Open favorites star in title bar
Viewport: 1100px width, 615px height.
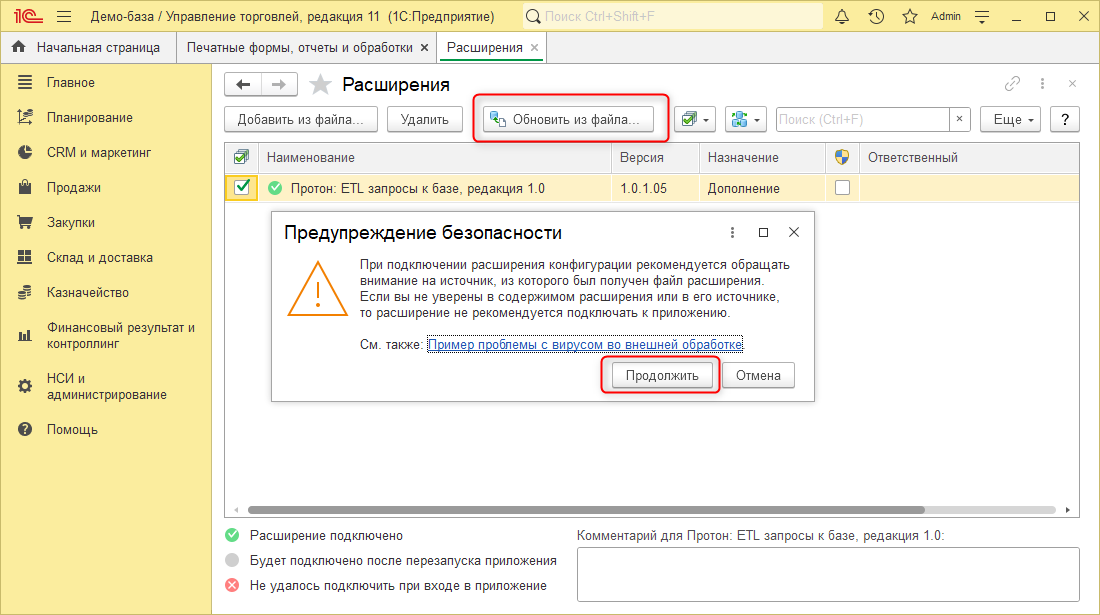pos(910,16)
